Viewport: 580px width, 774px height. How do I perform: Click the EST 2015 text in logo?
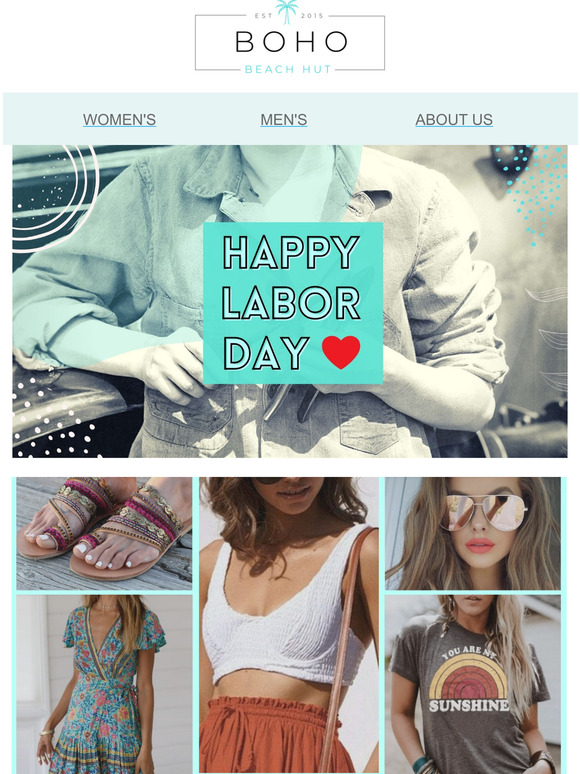[x=289, y=16]
